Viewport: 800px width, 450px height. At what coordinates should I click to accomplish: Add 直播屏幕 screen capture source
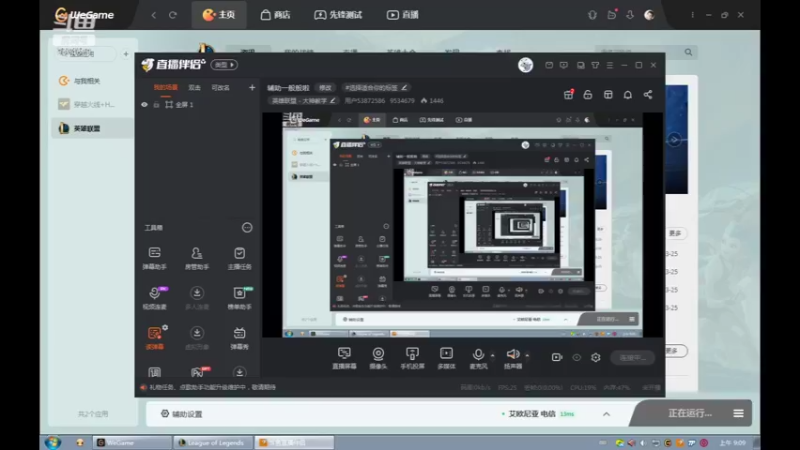(344, 358)
